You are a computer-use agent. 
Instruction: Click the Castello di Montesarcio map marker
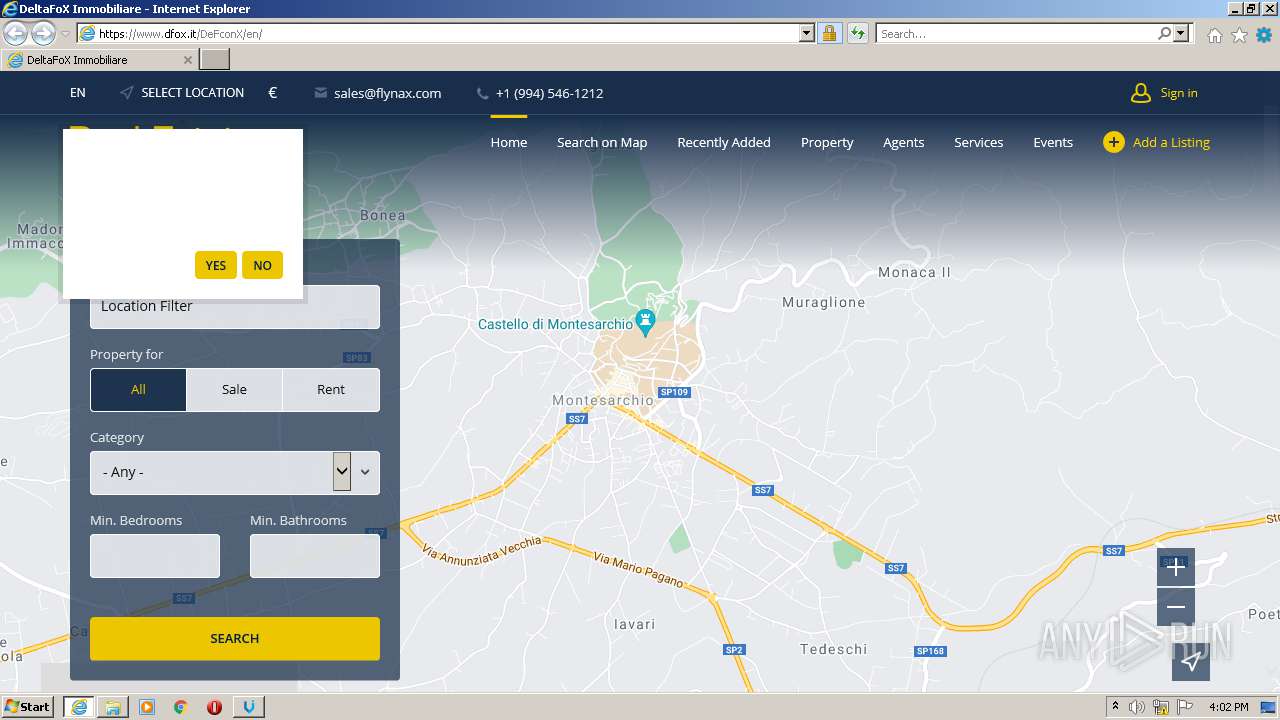click(x=646, y=323)
